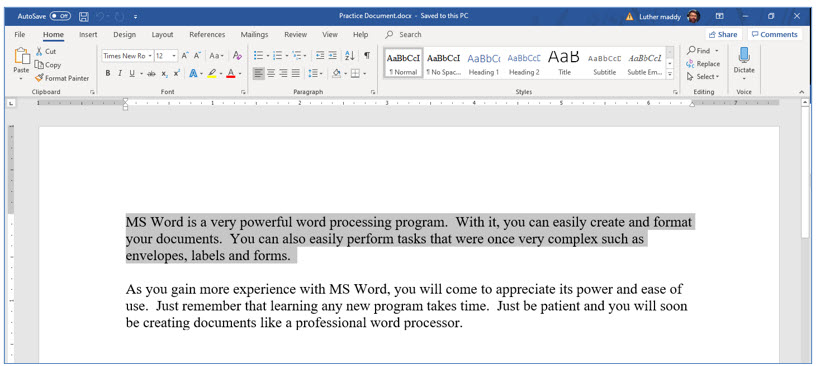Open the font name dropdown

click(150, 56)
